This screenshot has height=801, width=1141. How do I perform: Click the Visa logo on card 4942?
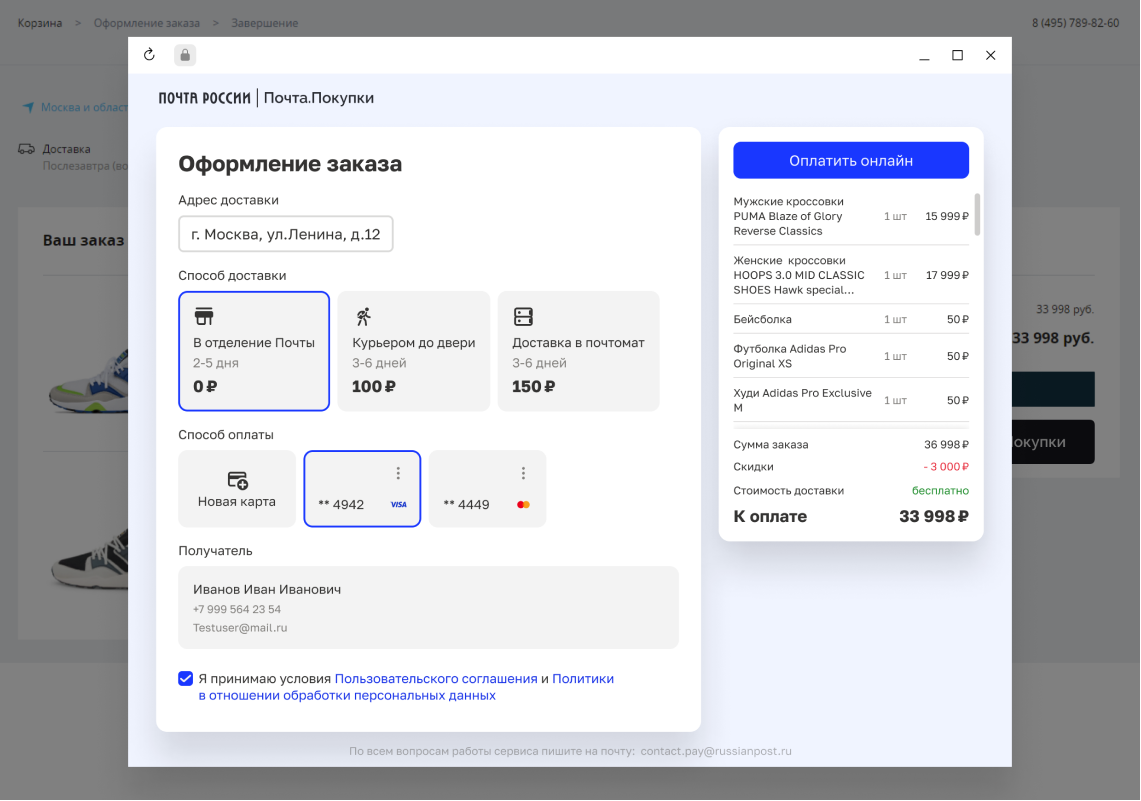point(398,504)
